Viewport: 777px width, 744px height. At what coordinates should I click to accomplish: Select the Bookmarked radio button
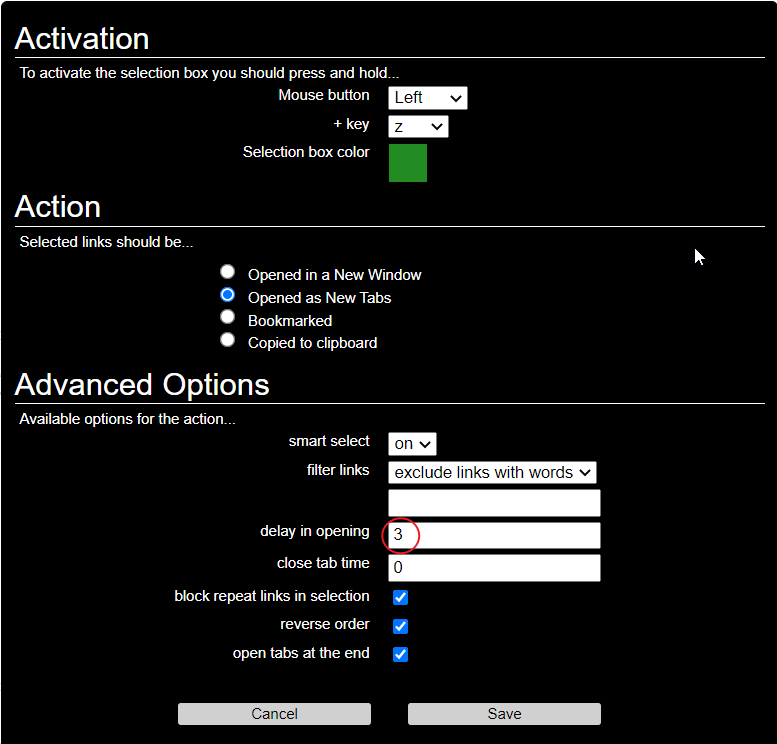coord(228,318)
